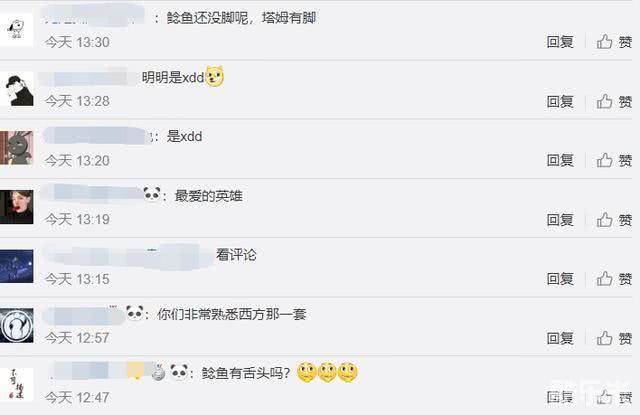Open the Snoopy dog avatar profile
This screenshot has width=640, height=415.
click(x=16, y=30)
